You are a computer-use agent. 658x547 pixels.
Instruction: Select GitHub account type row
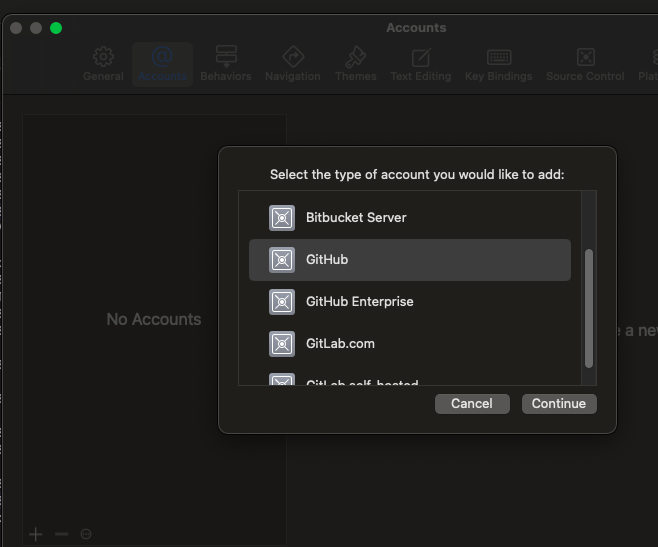(x=410, y=260)
